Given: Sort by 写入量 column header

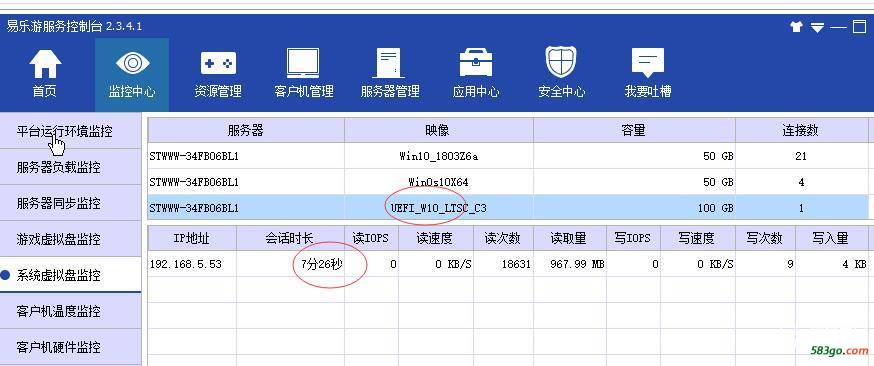Looking at the screenshot, I should pos(831,238).
